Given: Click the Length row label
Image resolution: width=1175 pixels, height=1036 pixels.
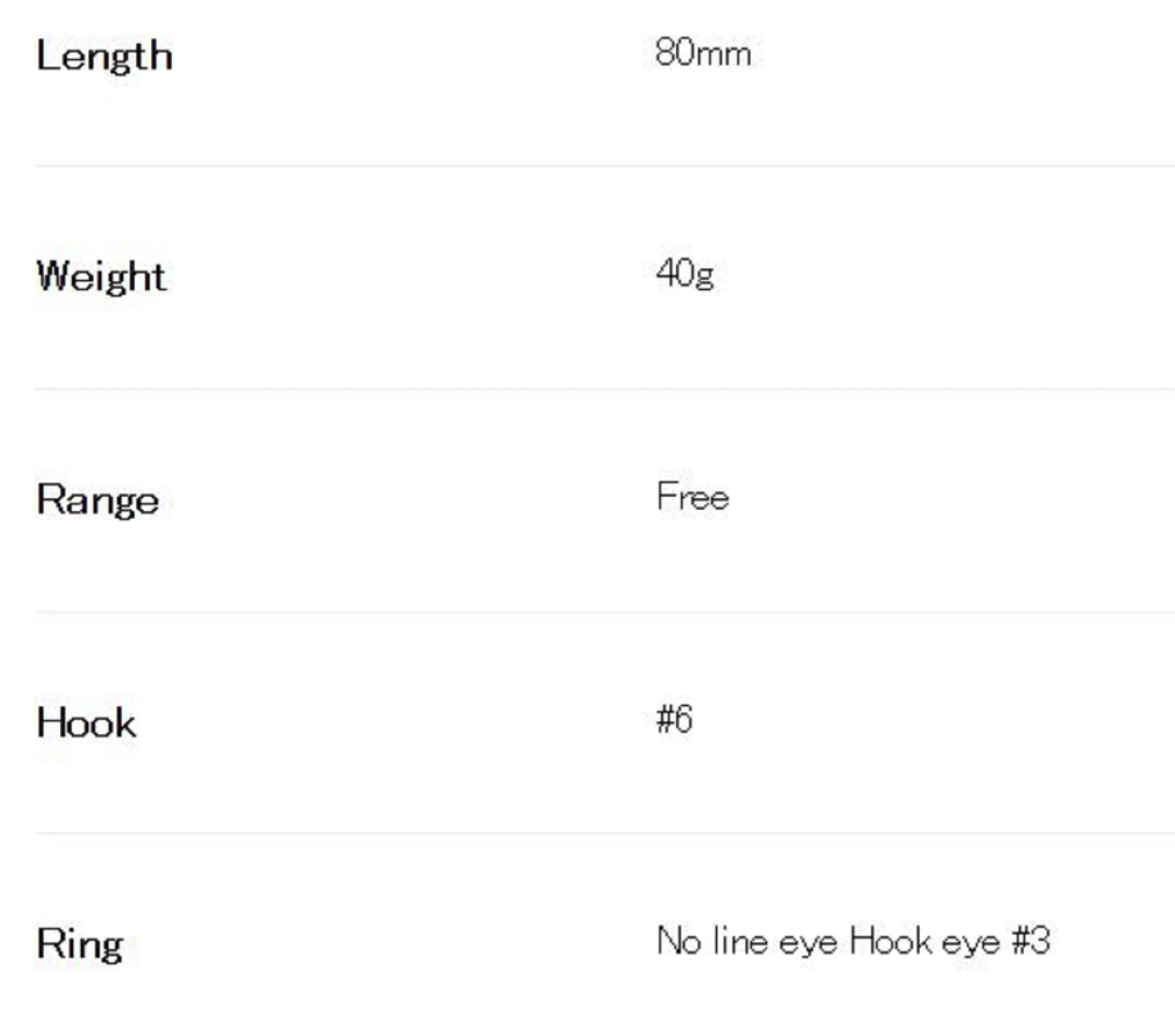Looking at the screenshot, I should click(105, 56).
